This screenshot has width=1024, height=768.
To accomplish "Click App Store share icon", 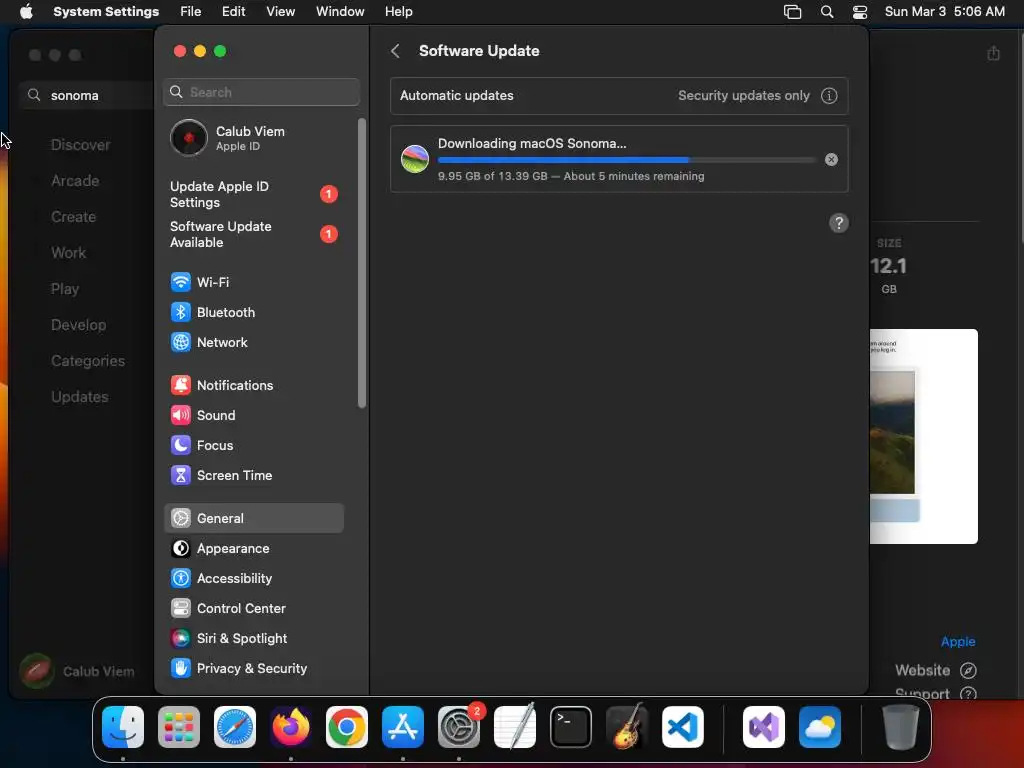I will tap(993, 53).
